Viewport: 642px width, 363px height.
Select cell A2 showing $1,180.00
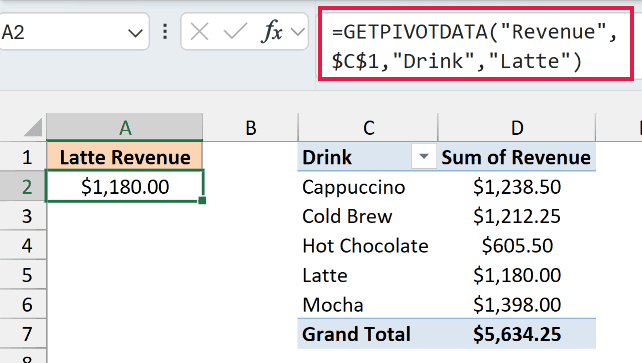tap(125, 186)
